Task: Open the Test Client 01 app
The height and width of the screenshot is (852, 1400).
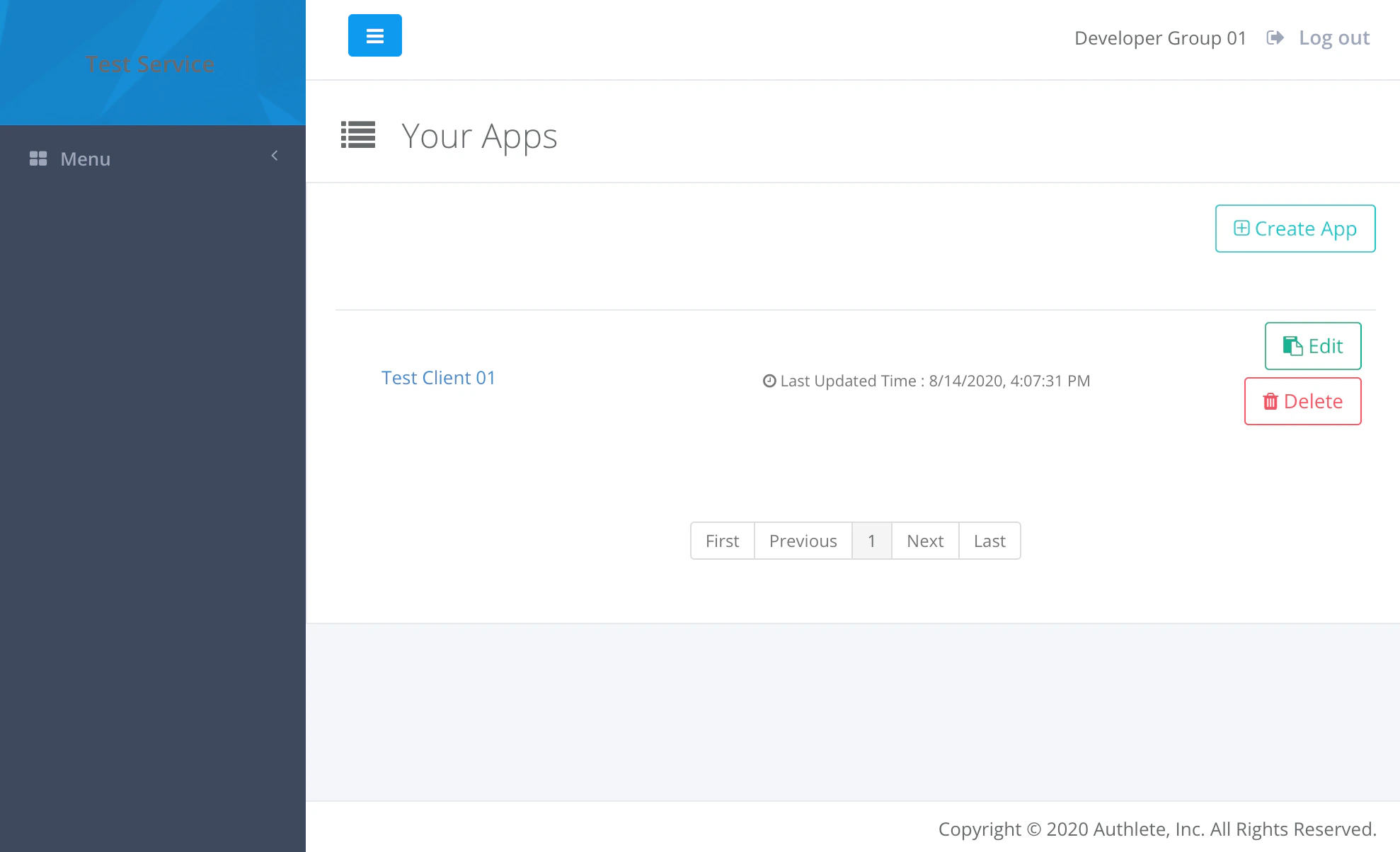Action: 437,378
